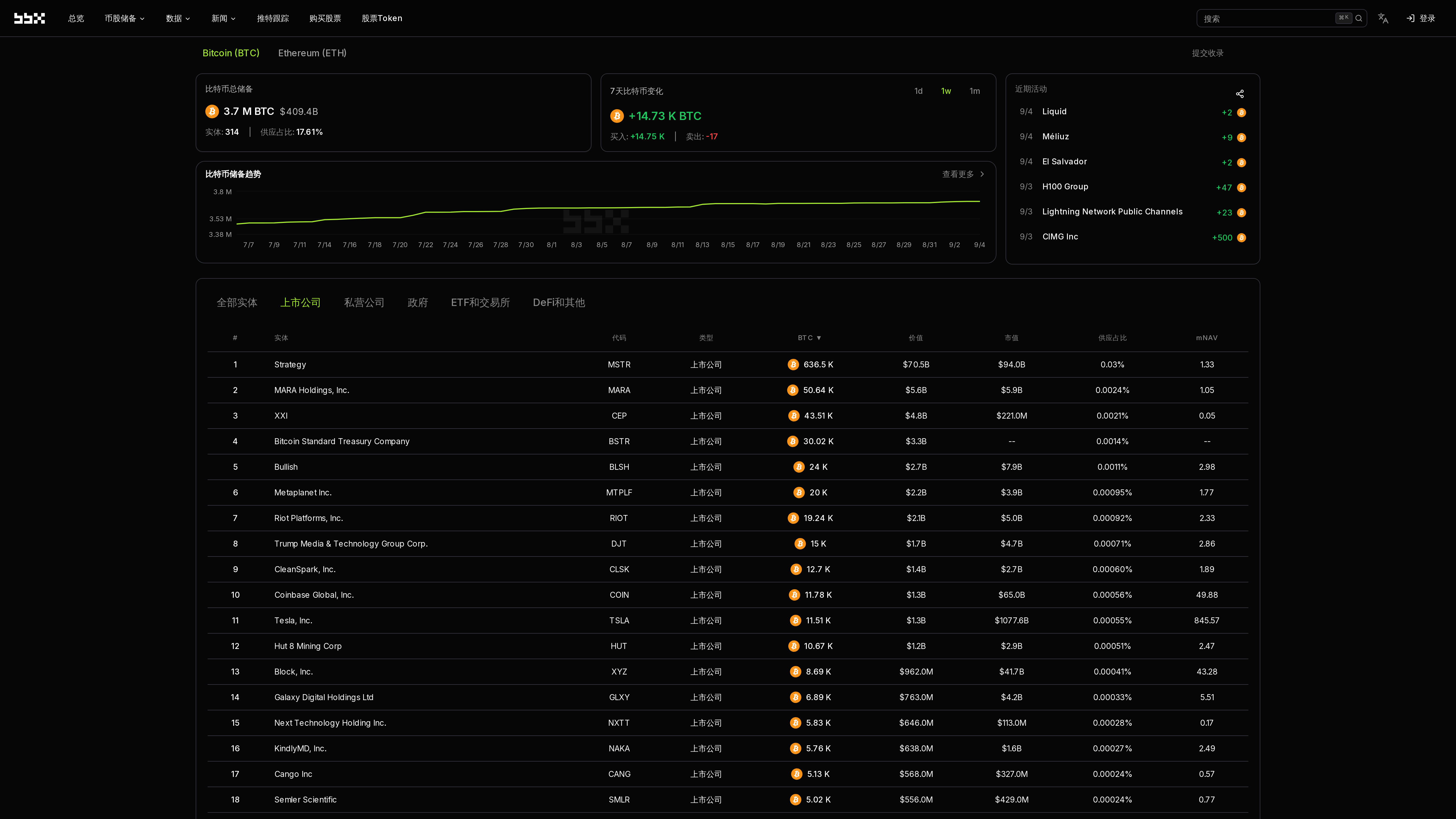Viewport: 1456px width, 819px height.
Task: Click the mNAV column header
Action: coord(1207,338)
